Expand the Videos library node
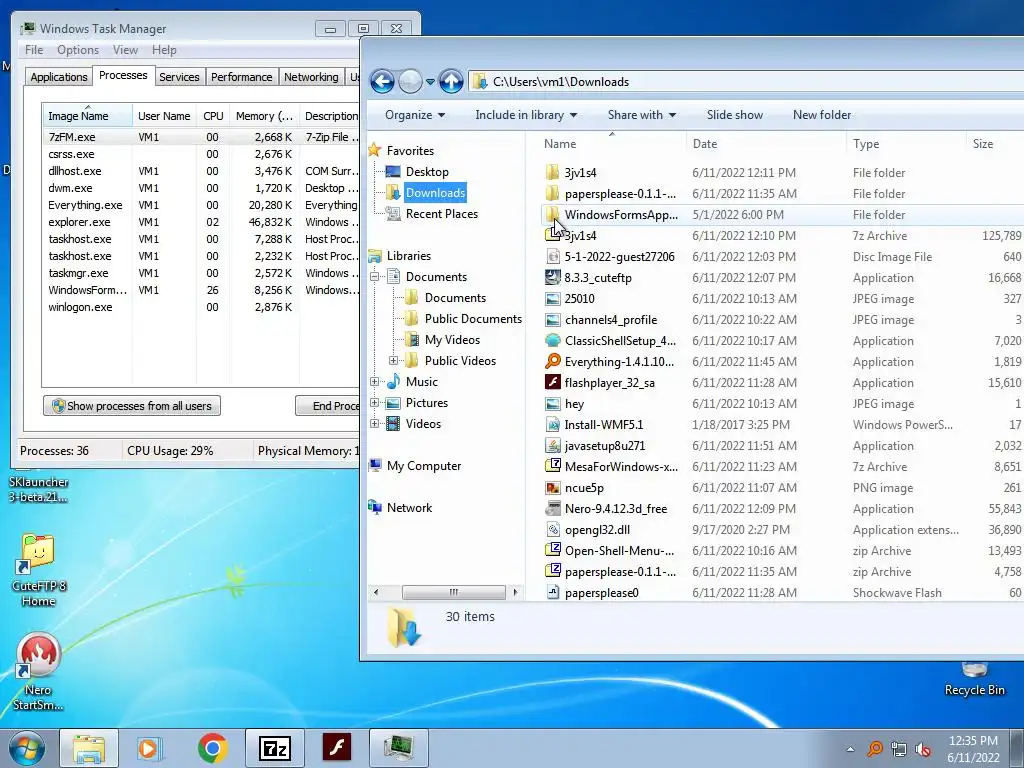 pyautogui.click(x=374, y=423)
